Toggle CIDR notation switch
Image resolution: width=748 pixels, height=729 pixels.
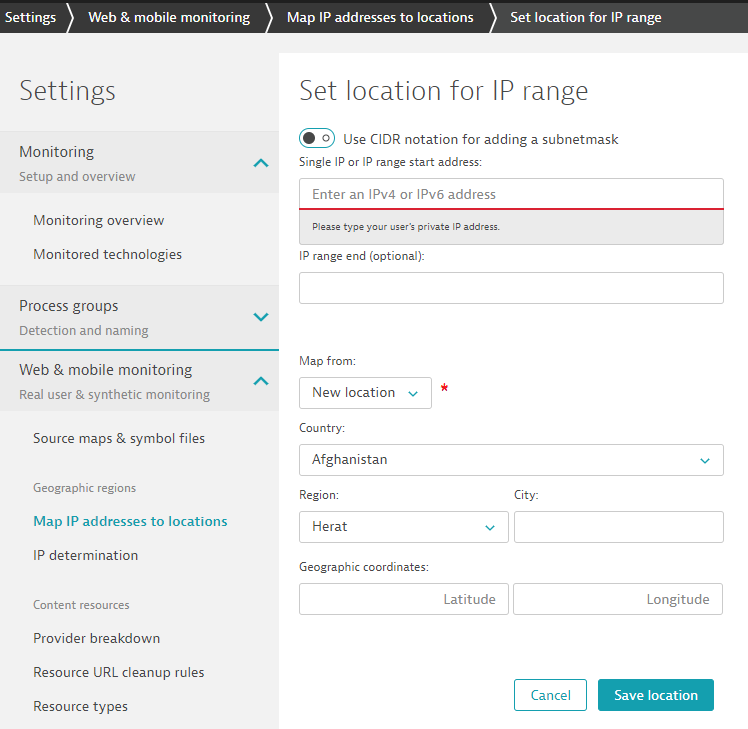pyautogui.click(x=317, y=139)
